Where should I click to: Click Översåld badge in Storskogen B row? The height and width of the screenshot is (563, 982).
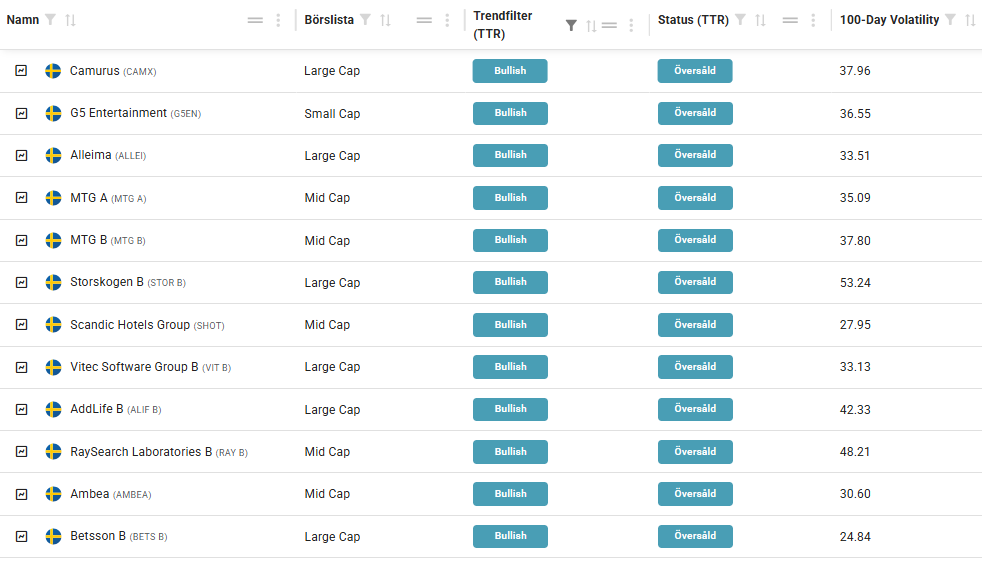click(x=695, y=282)
